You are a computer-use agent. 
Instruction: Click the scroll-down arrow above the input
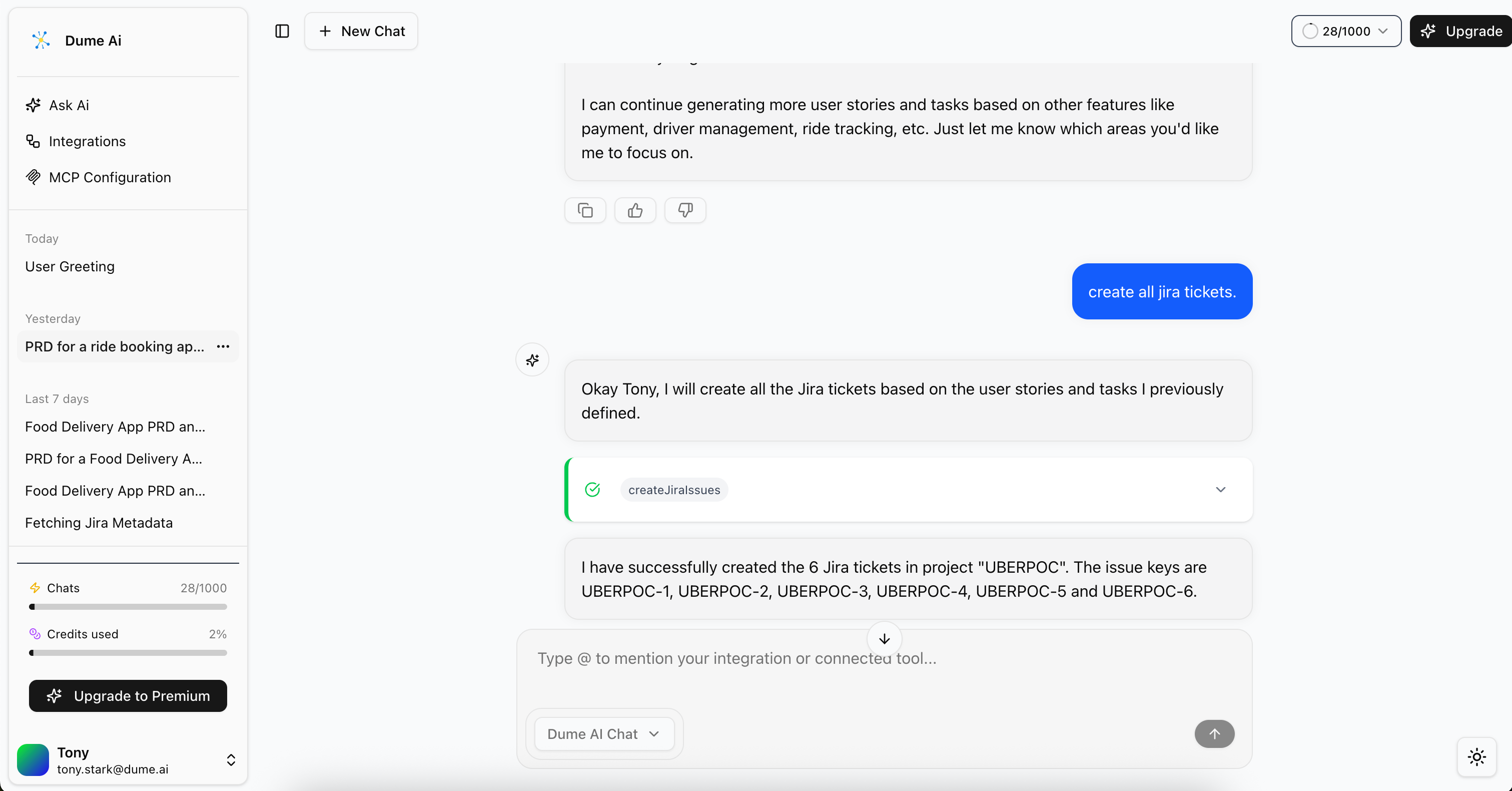884,639
